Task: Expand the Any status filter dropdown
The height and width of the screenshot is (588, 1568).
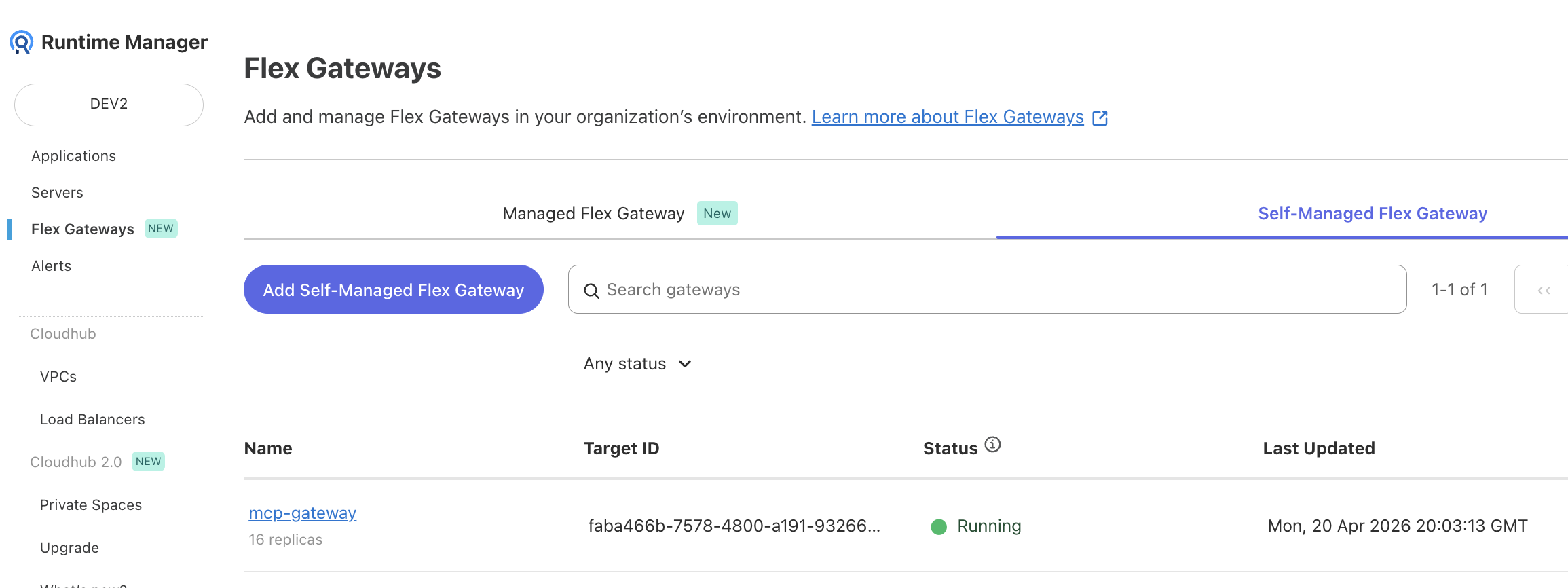Action: 637,364
